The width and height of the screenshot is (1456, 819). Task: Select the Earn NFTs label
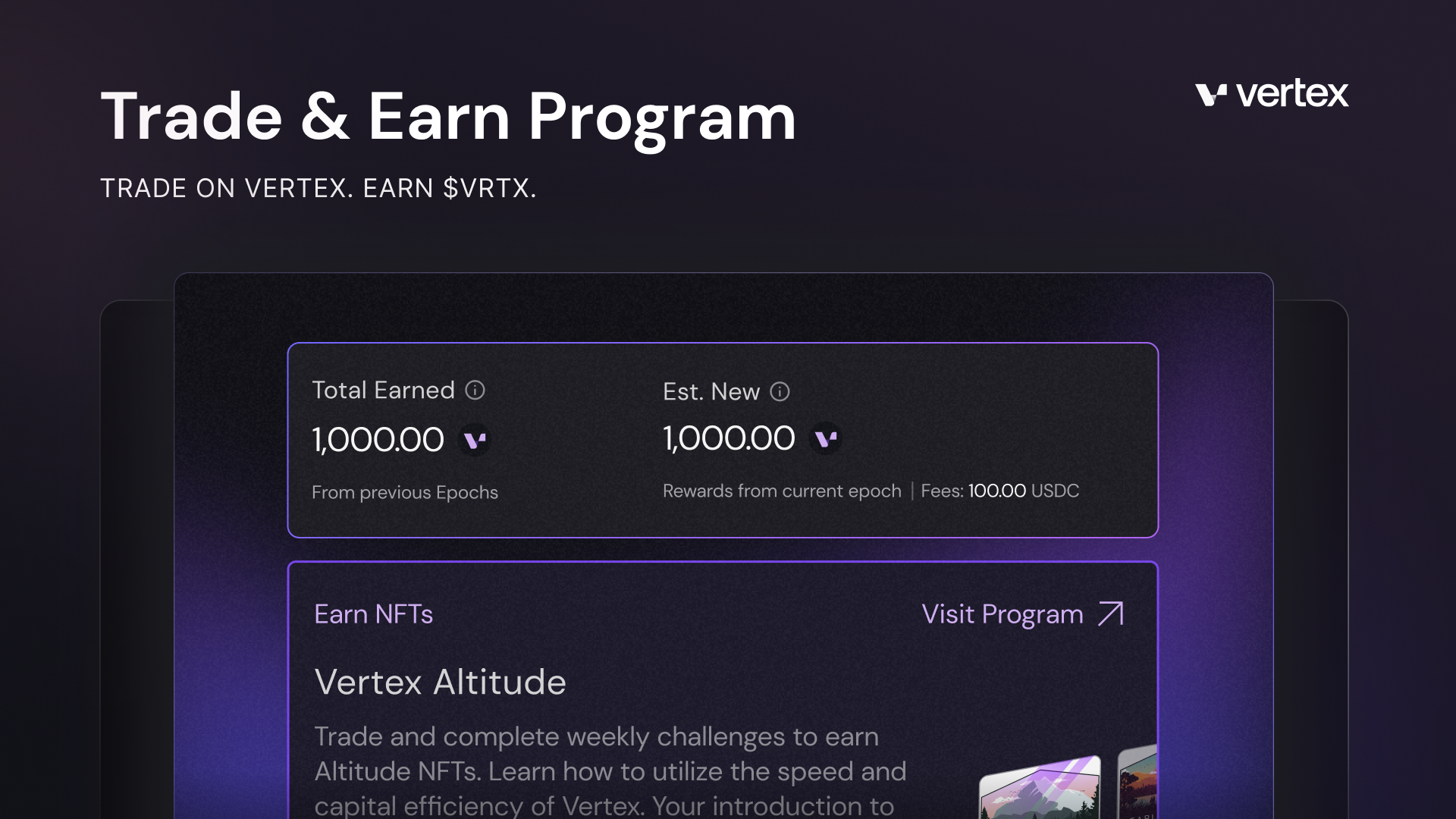click(x=373, y=614)
